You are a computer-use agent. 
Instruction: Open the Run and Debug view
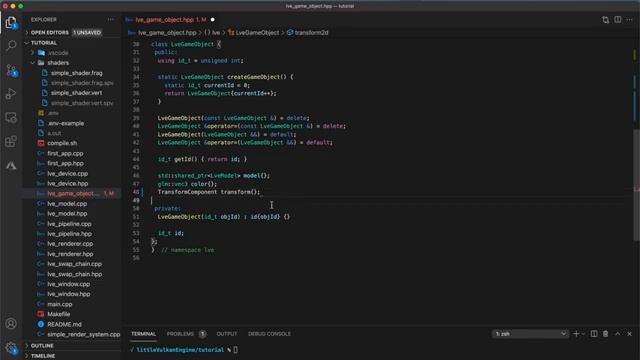pyautogui.click(x=11, y=94)
